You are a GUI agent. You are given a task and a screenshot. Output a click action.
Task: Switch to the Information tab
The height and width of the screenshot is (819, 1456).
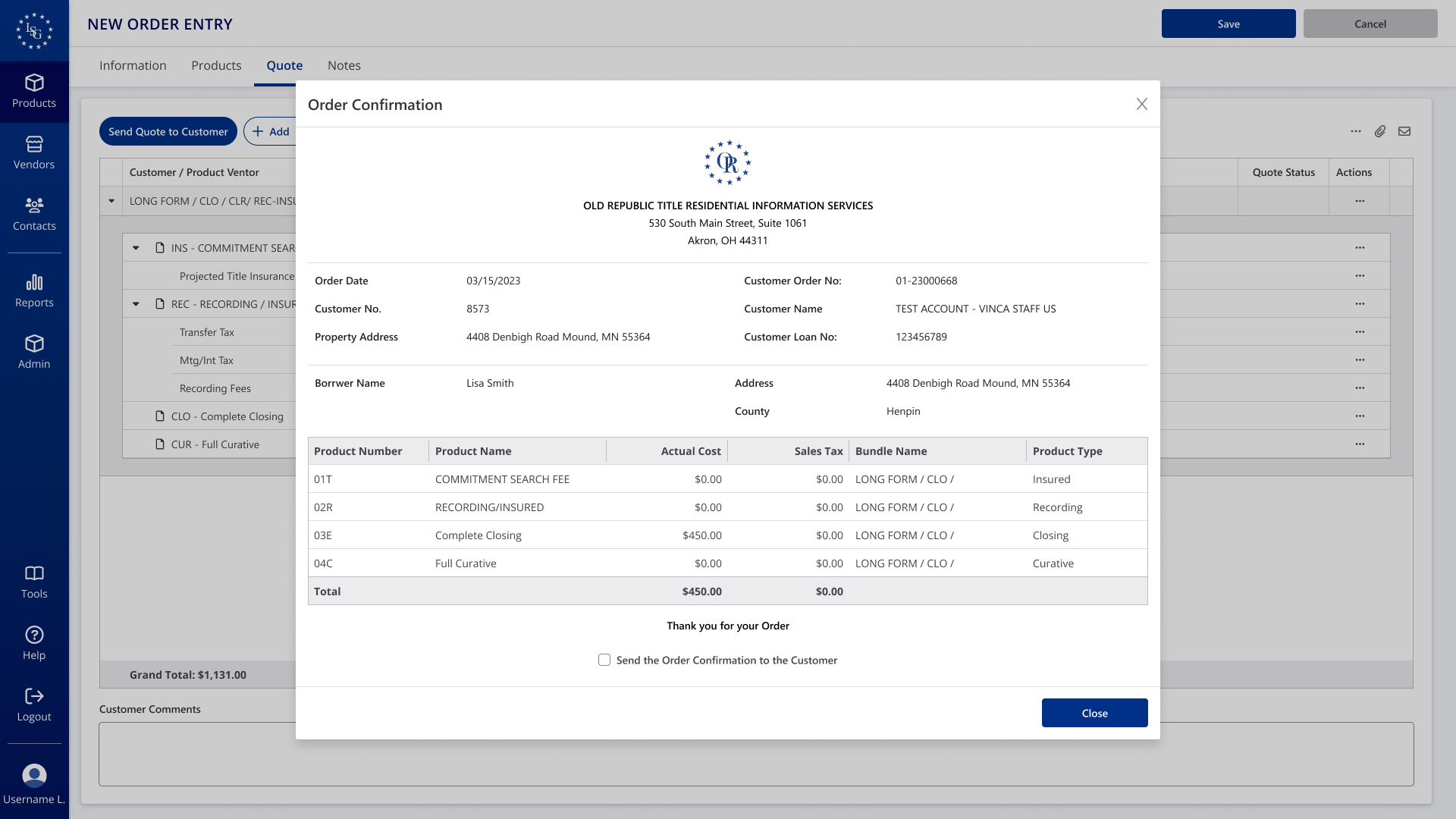point(133,65)
